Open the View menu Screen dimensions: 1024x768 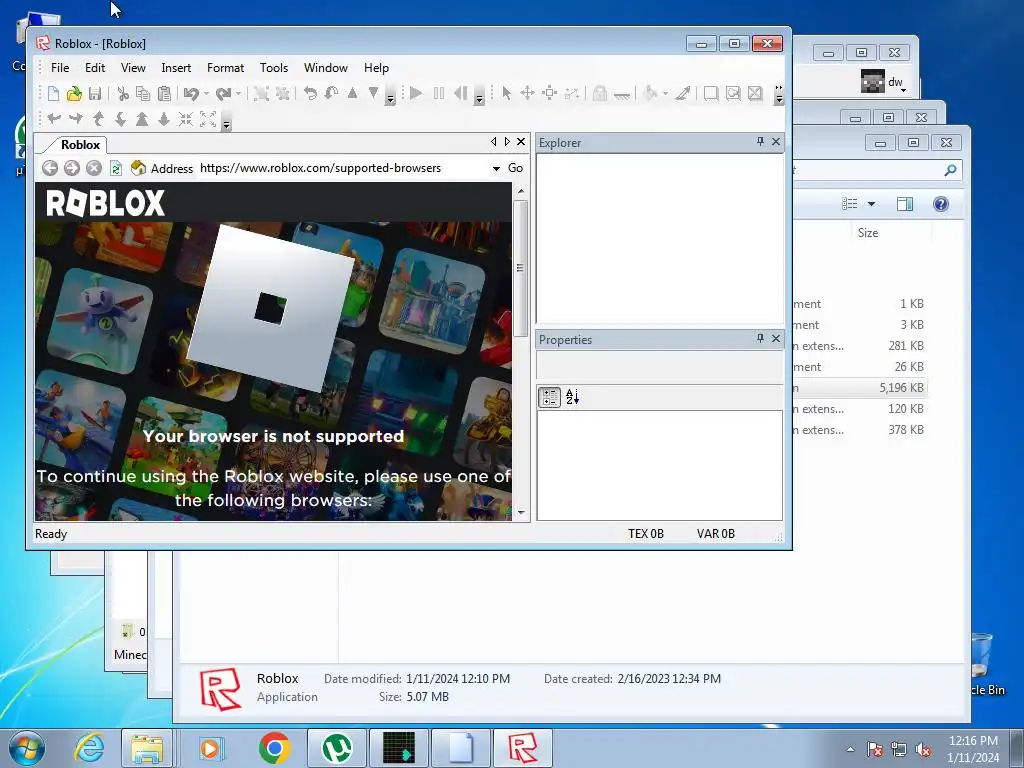click(133, 68)
